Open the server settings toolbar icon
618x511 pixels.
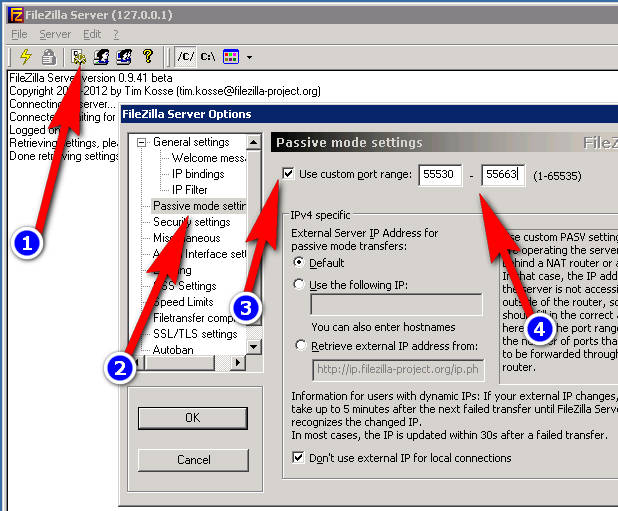[79, 57]
